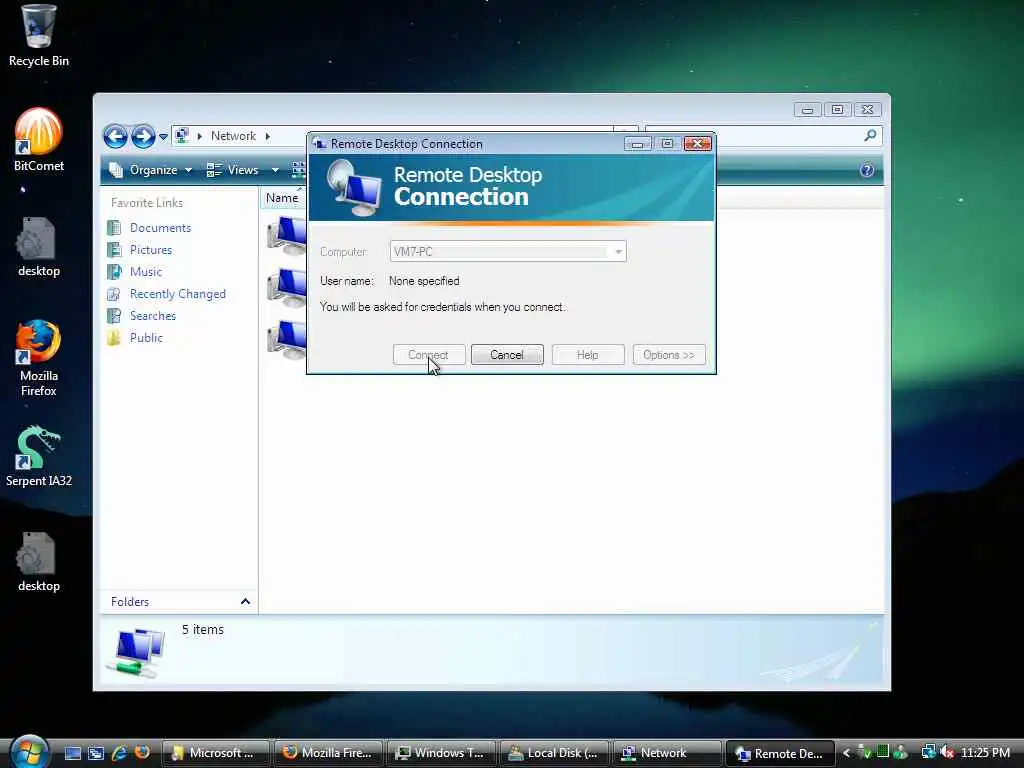1024x768 pixels.
Task: Click the Windows Start orb
Action: point(29,751)
